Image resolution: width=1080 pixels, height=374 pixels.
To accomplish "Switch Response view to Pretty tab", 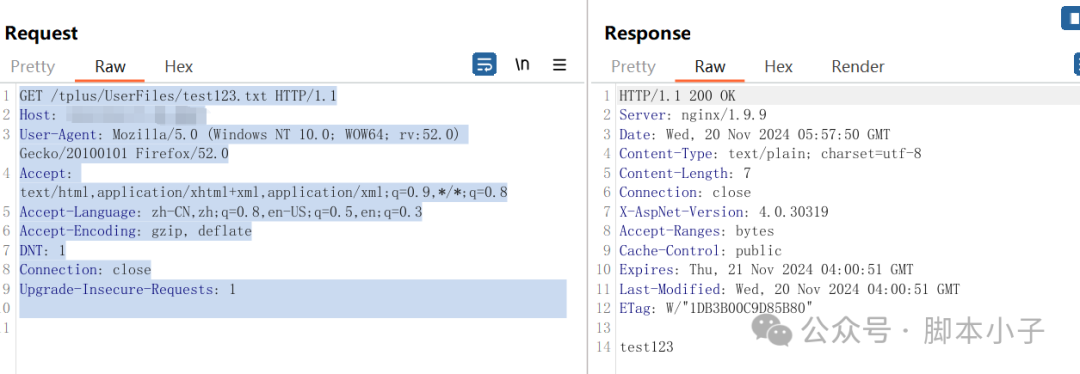I will [633, 66].
